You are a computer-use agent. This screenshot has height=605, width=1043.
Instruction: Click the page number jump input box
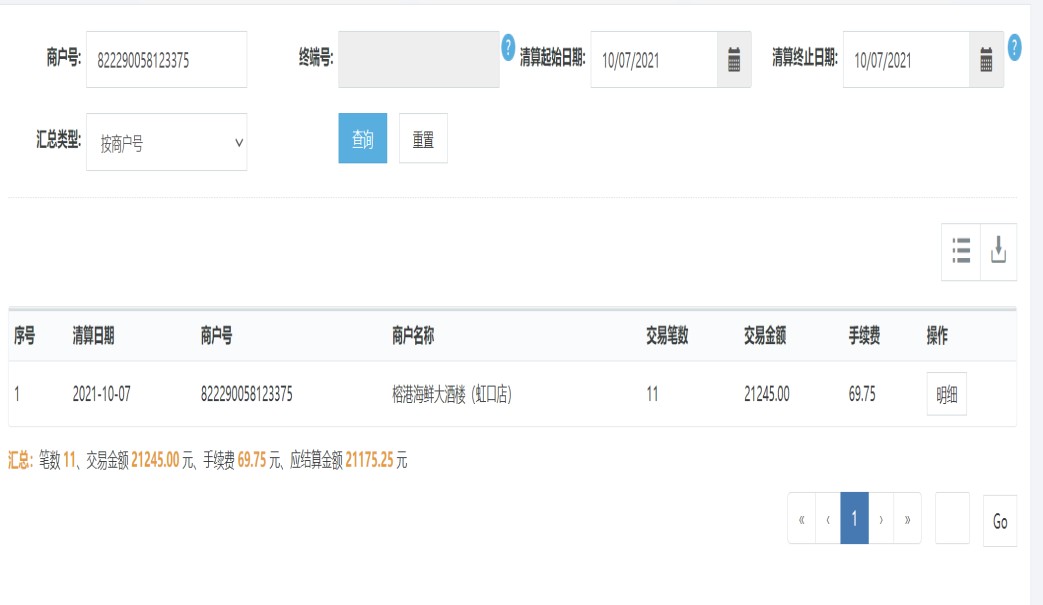point(952,519)
